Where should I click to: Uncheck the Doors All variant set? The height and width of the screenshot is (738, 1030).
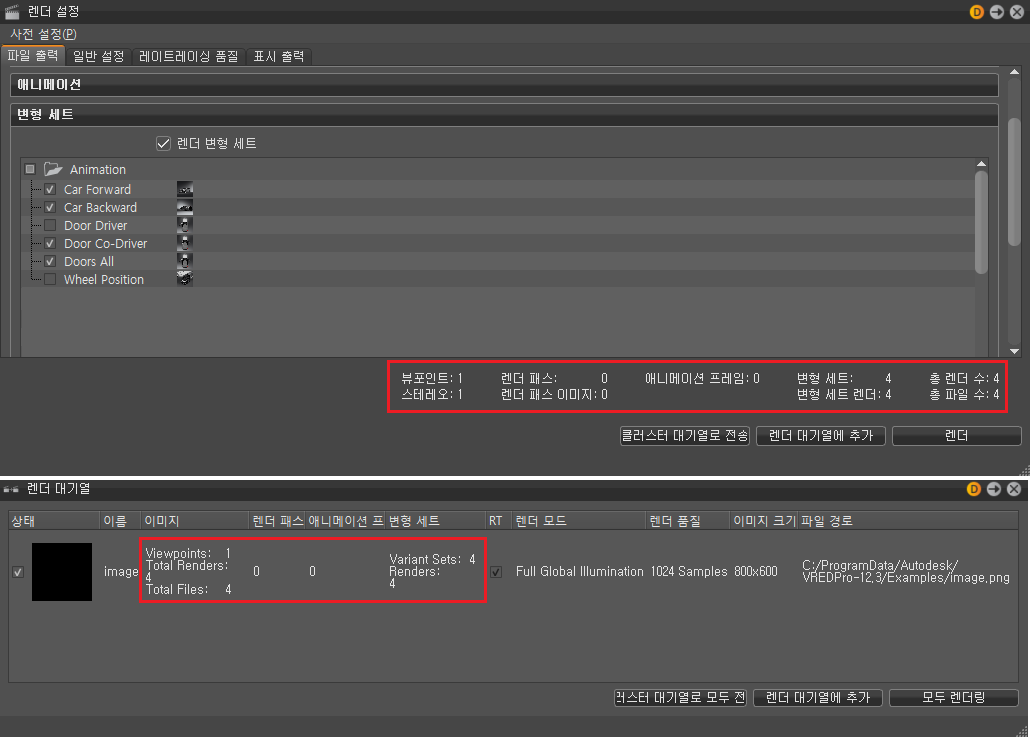[x=50, y=261]
